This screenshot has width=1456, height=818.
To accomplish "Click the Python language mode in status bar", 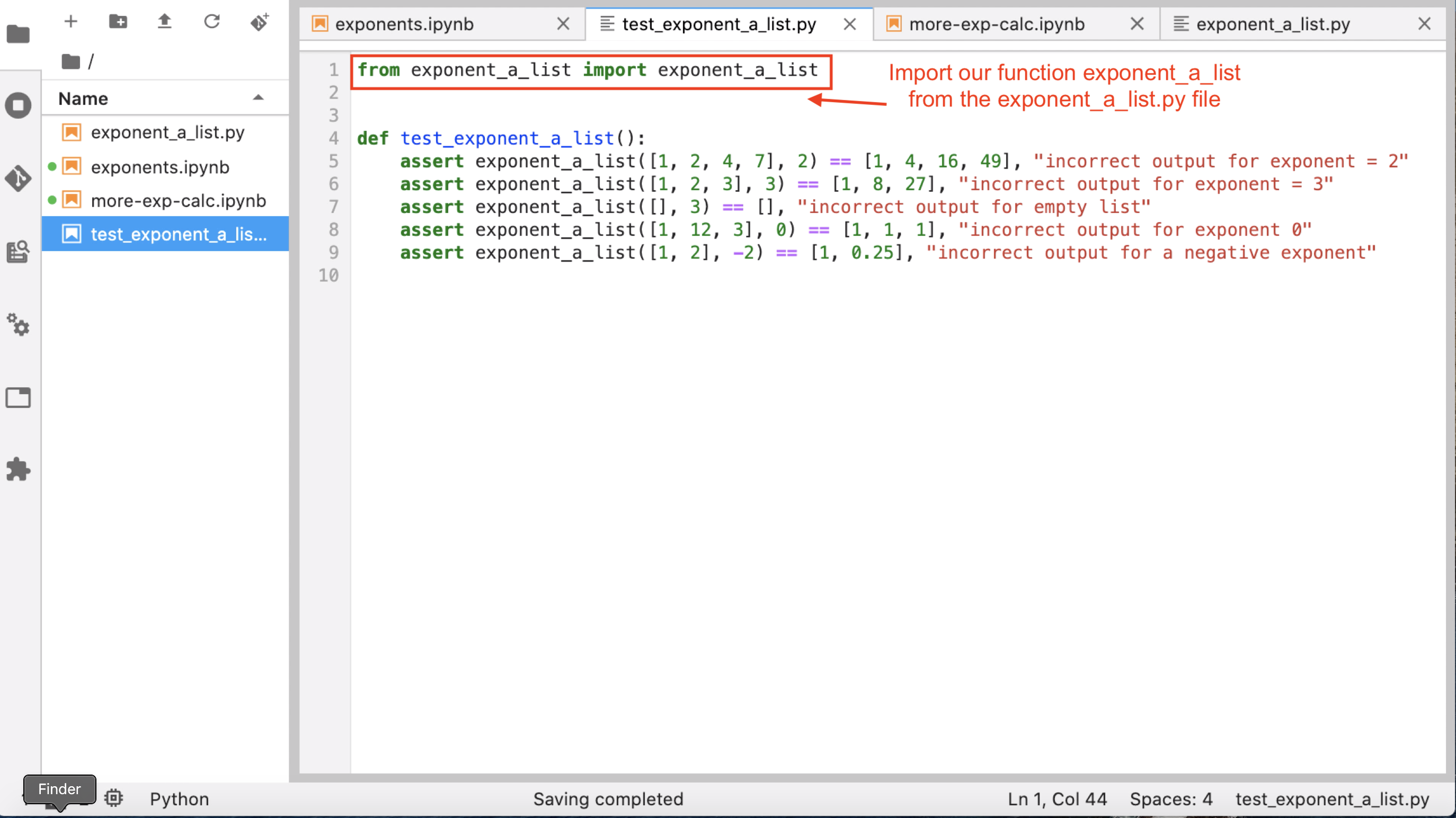I will (179, 799).
